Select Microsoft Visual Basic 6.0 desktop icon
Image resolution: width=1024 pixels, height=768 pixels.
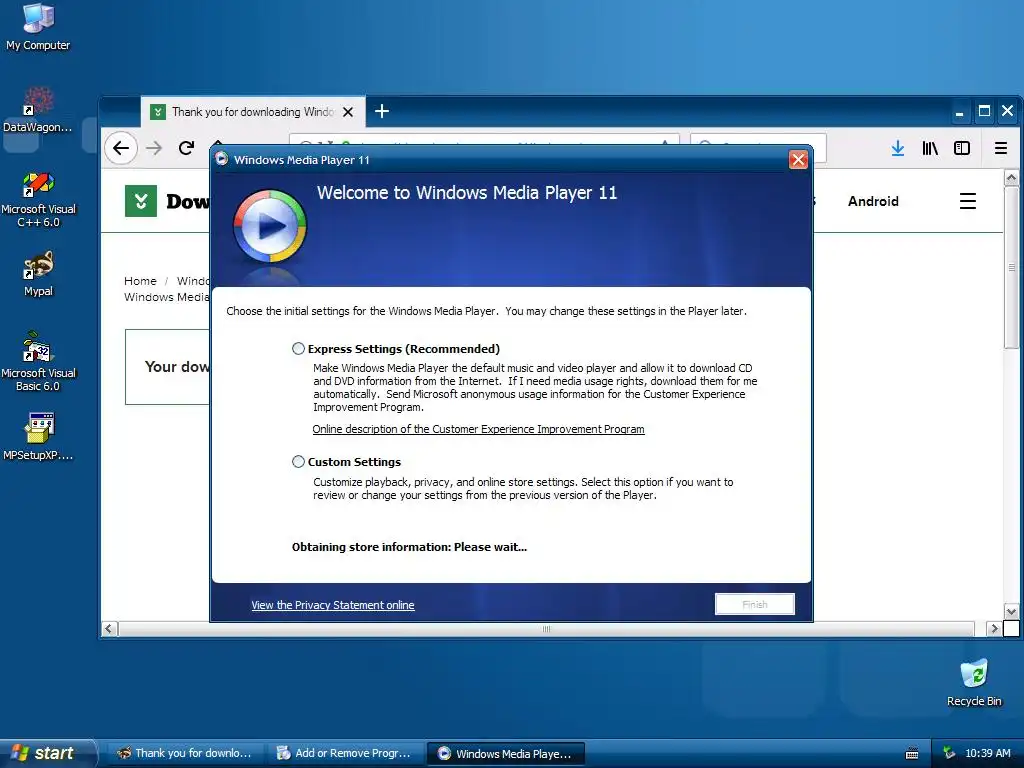(38, 361)
